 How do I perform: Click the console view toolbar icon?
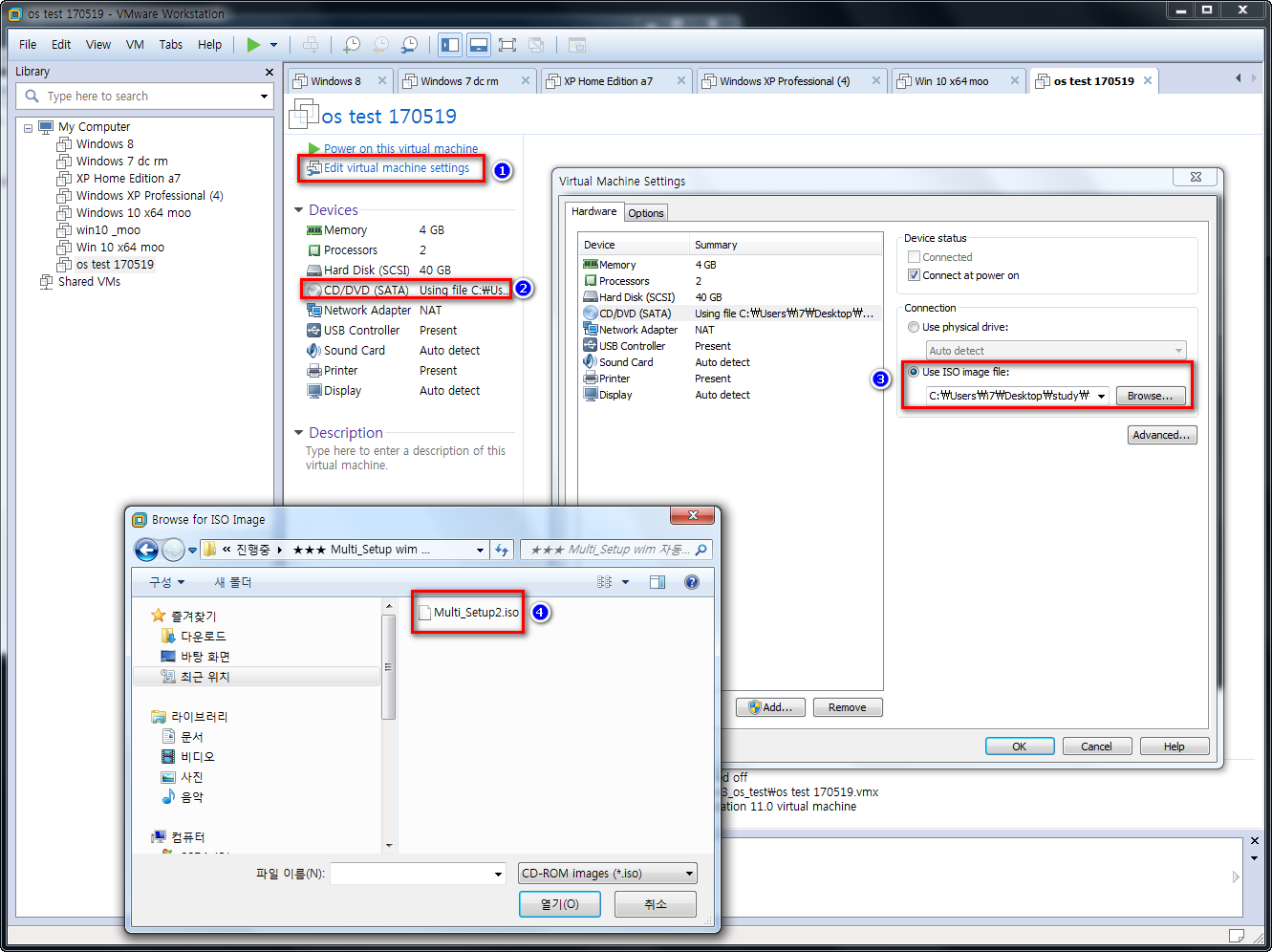tap(576, 45)
